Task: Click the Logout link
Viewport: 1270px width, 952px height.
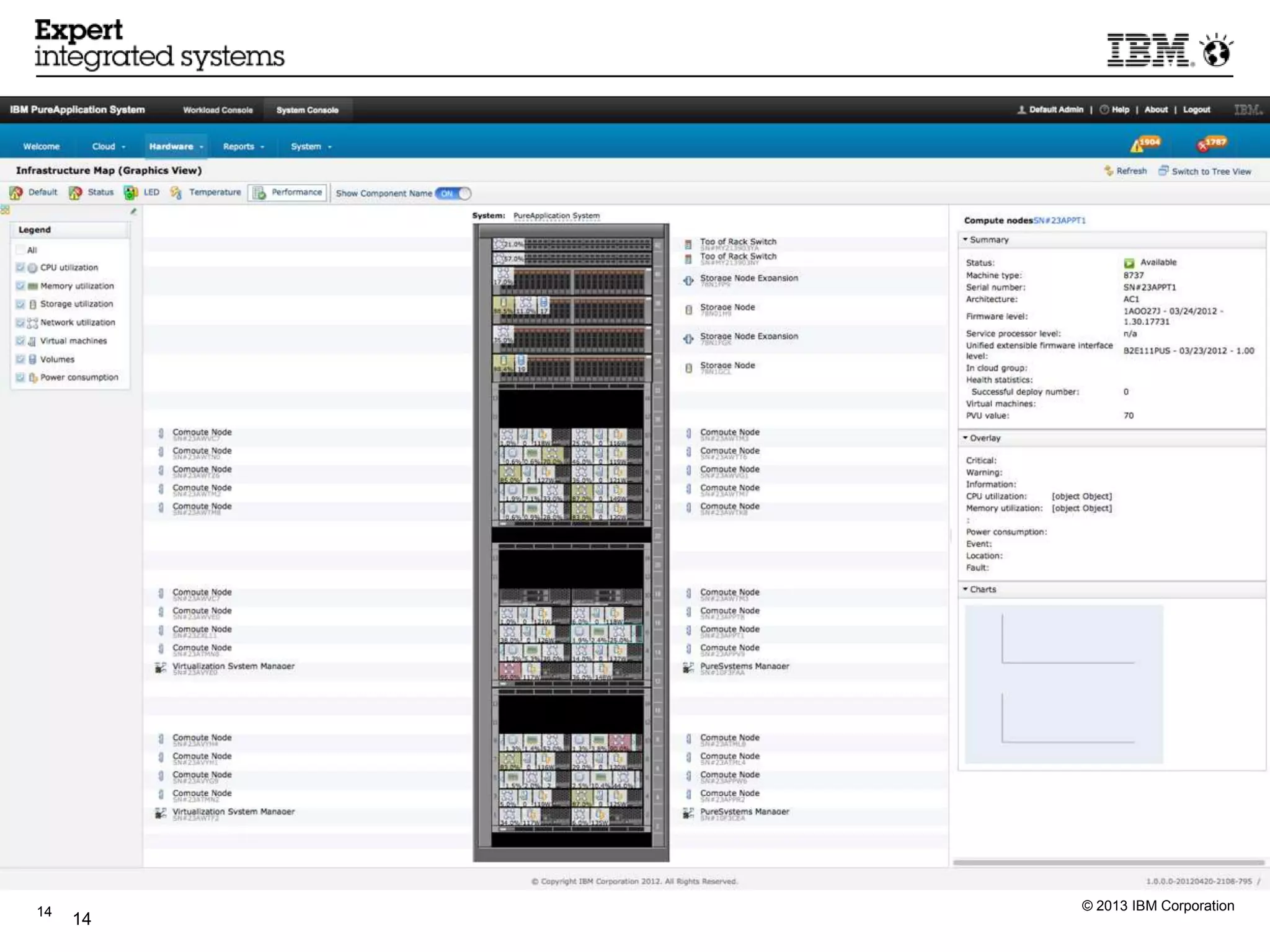Action: coord(1196,110)
